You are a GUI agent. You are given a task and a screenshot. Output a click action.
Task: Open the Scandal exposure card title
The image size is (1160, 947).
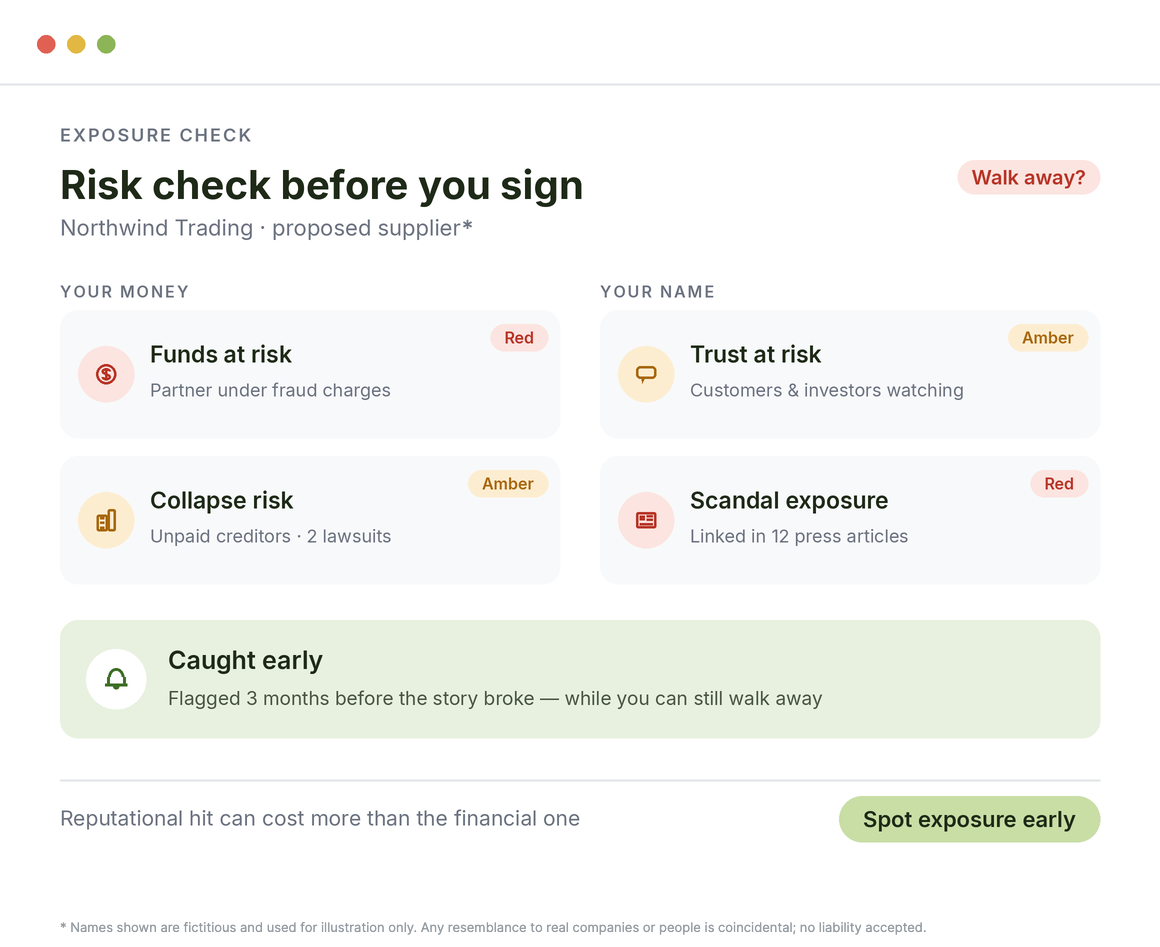point(789,501)
